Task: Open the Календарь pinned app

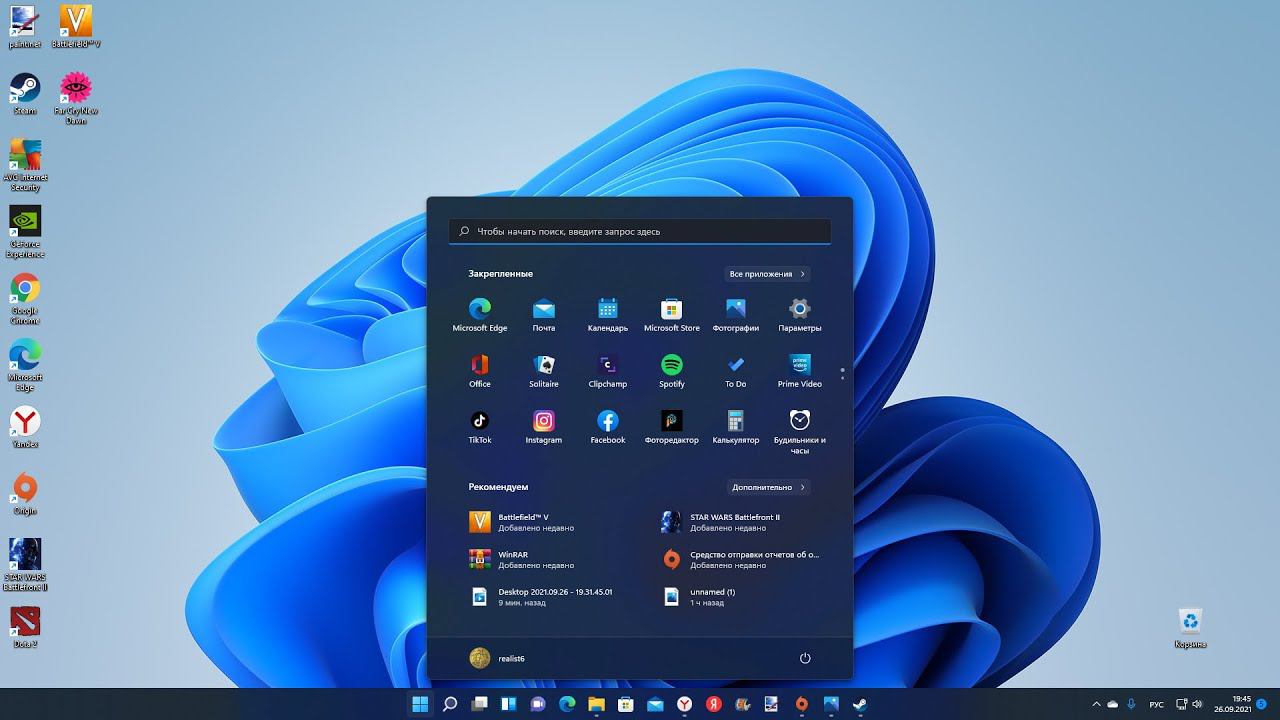Action: [608, 314]
